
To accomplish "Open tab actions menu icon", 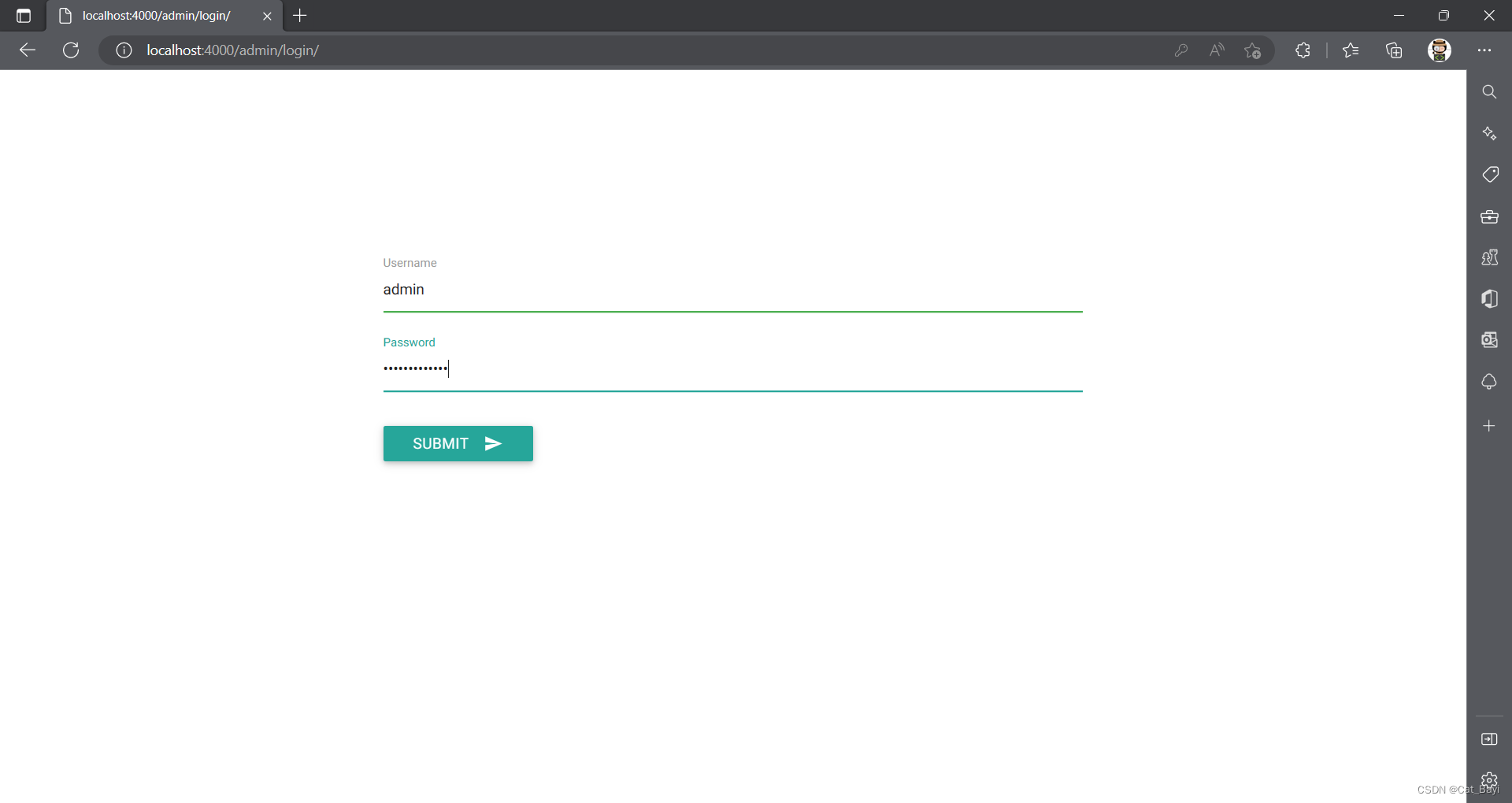I will (x=24, y=16).
